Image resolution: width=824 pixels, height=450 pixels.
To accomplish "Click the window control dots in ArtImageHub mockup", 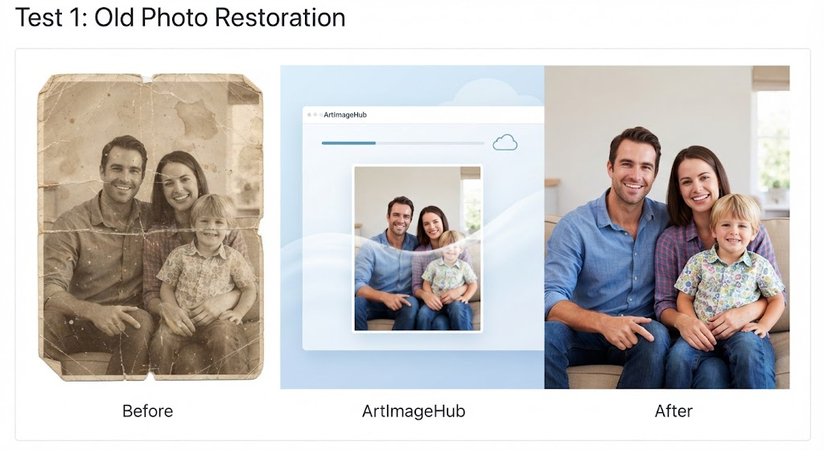I will point(314,115).
